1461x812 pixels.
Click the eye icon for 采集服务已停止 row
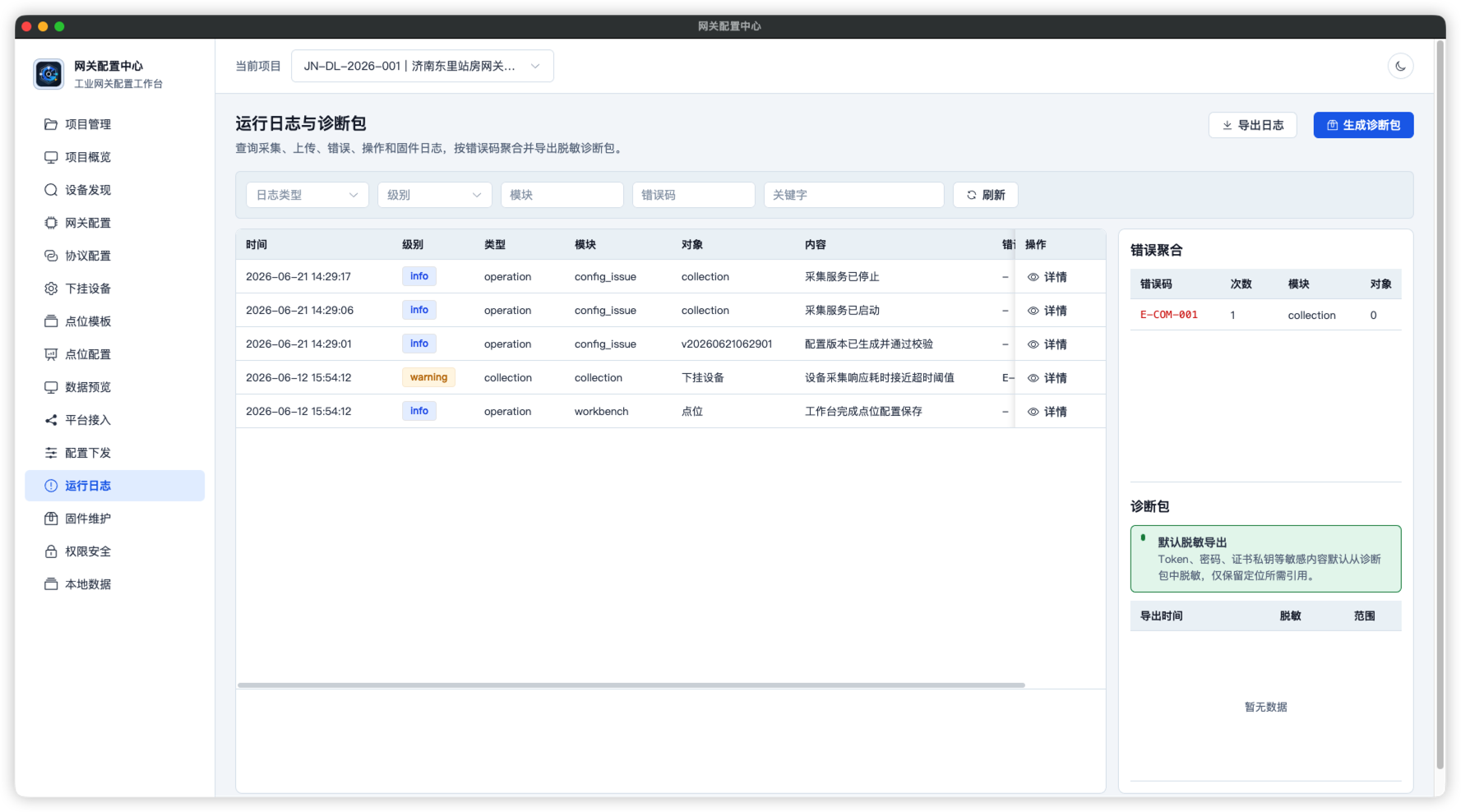point(1033,277)
